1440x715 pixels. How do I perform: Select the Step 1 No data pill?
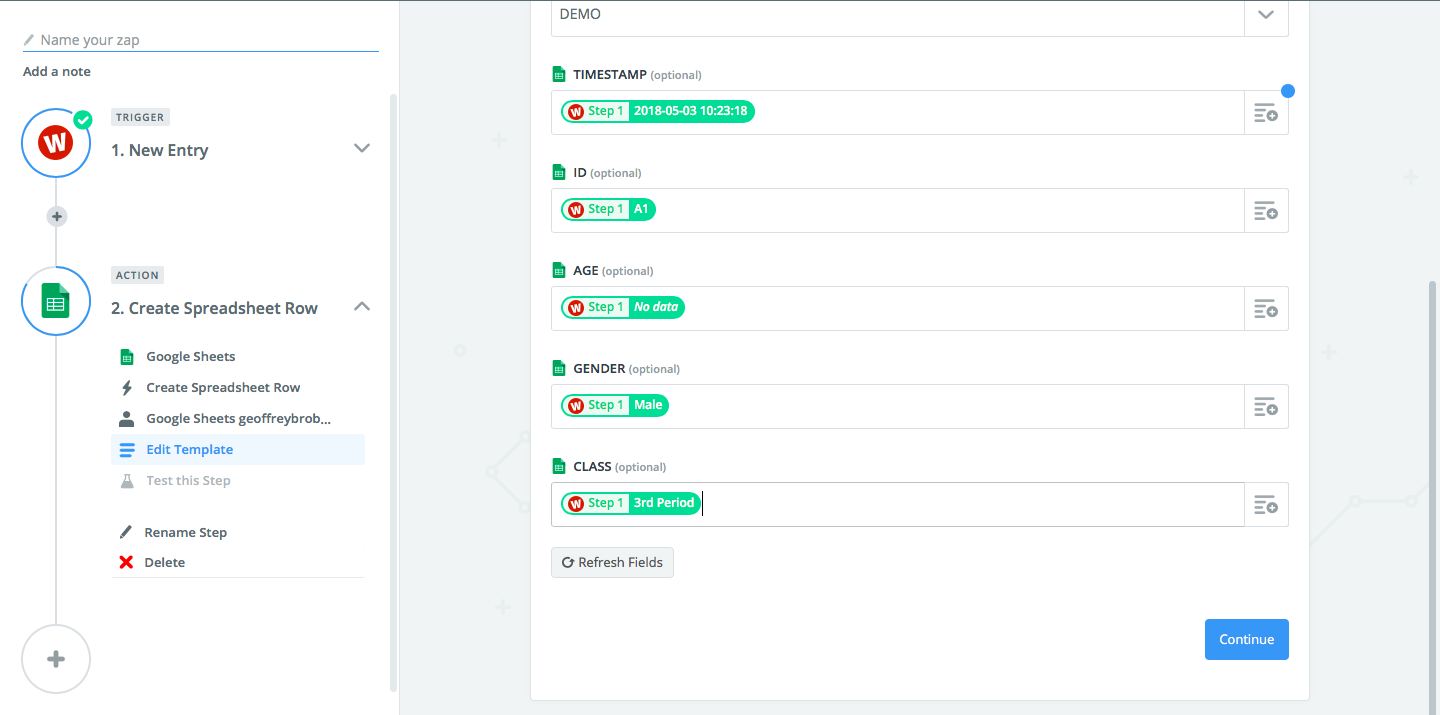pos(623,307)
